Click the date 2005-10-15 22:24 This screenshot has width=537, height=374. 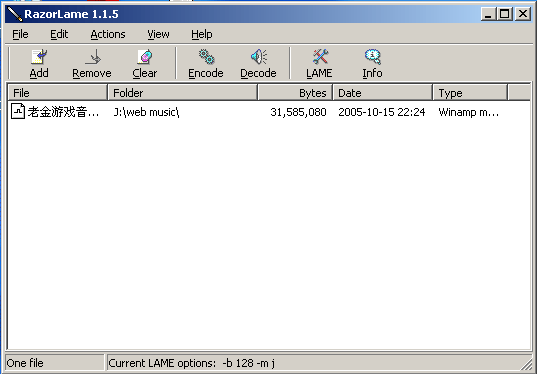click(382, 112)
